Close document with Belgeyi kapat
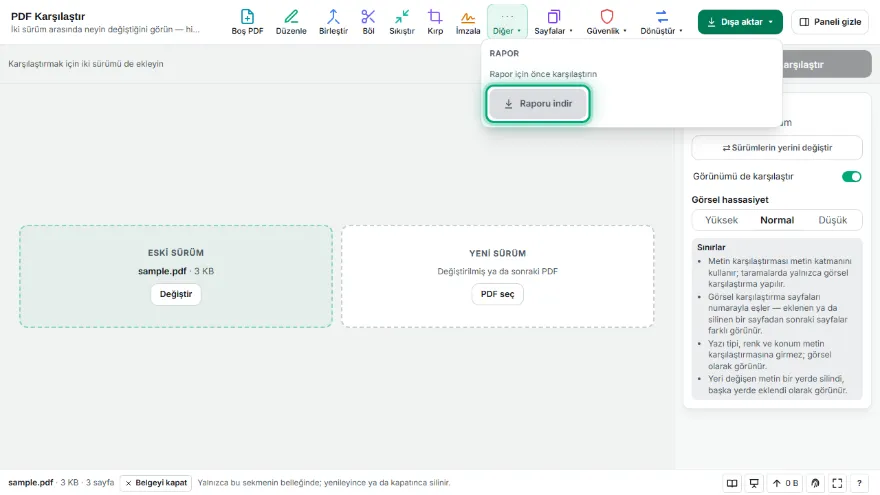 click(155, 483)
